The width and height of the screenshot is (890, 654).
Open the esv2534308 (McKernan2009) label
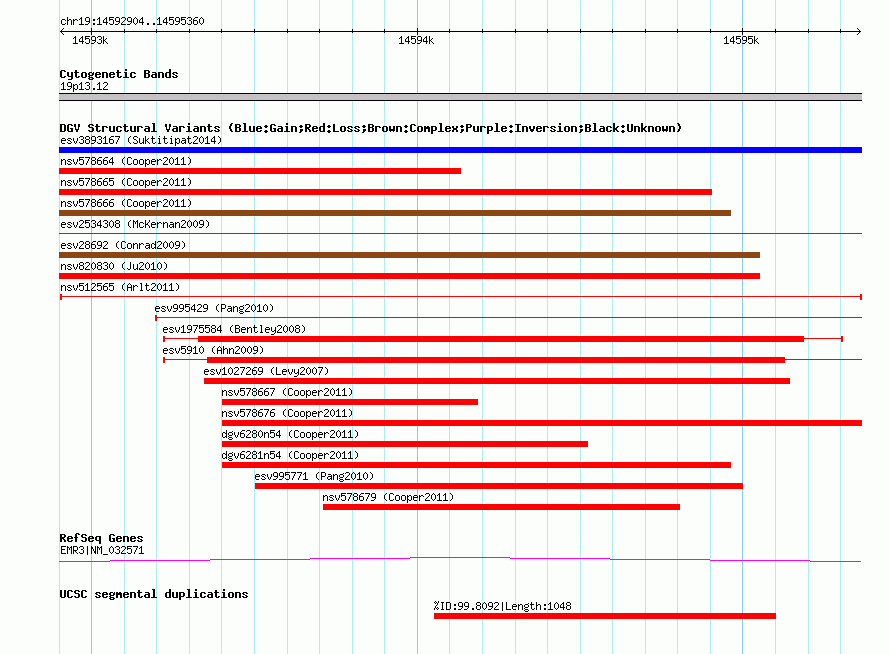coord(135,224)
